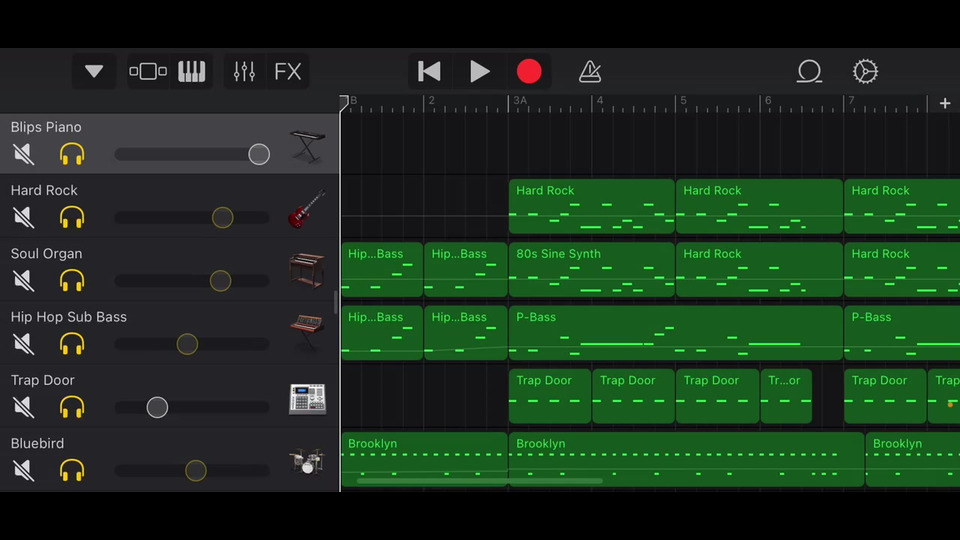
Task: Mute the Trap Door track
Action: point(23,407)
